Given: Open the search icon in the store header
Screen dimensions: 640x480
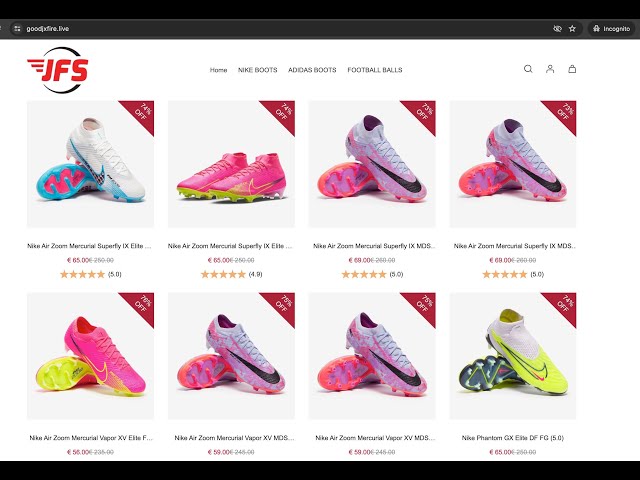Looking at the screenshot, I should tap(528, 69).
